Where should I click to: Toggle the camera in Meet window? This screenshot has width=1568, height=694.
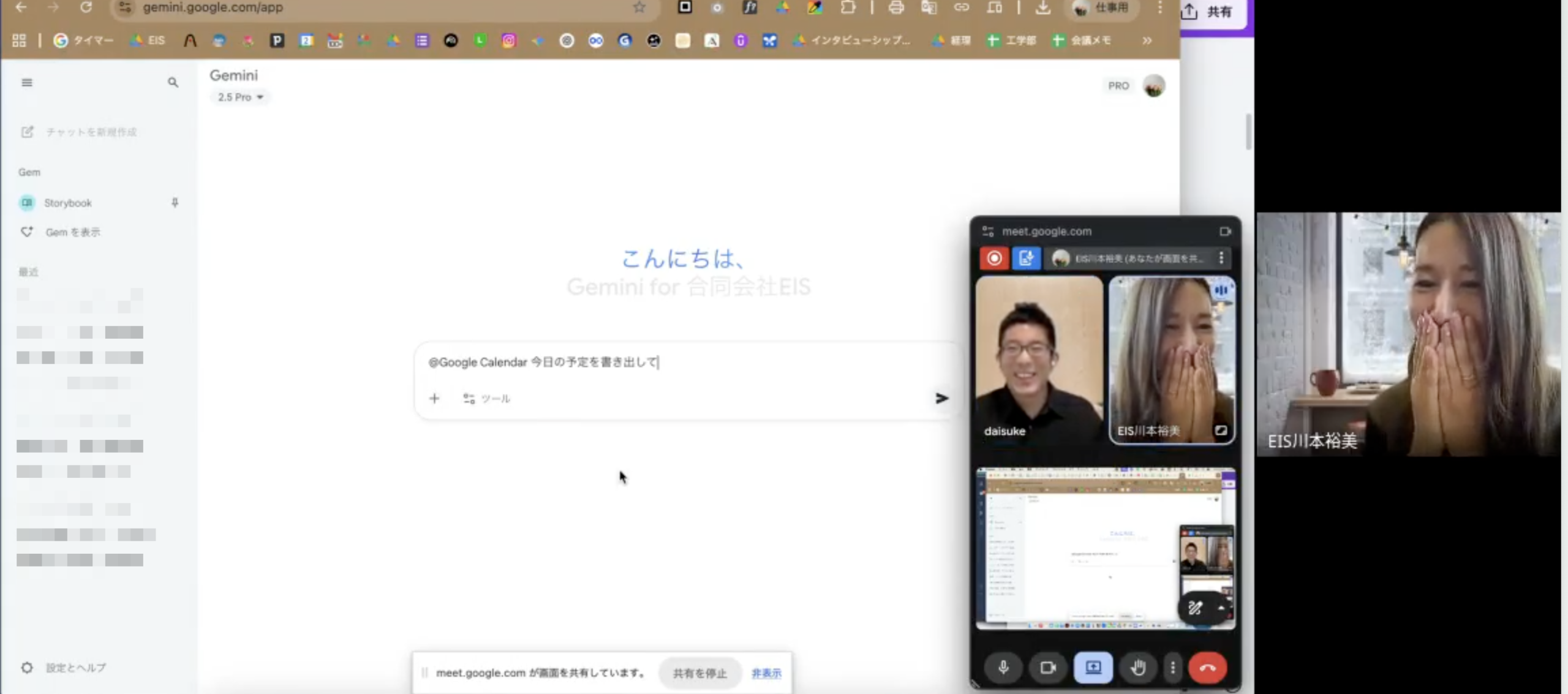1048,667
